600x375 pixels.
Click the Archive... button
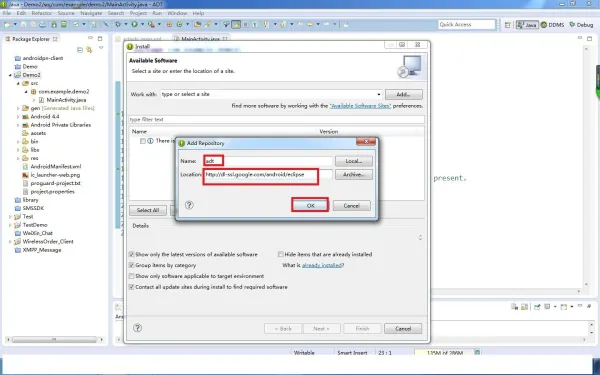tap(354, 174)
